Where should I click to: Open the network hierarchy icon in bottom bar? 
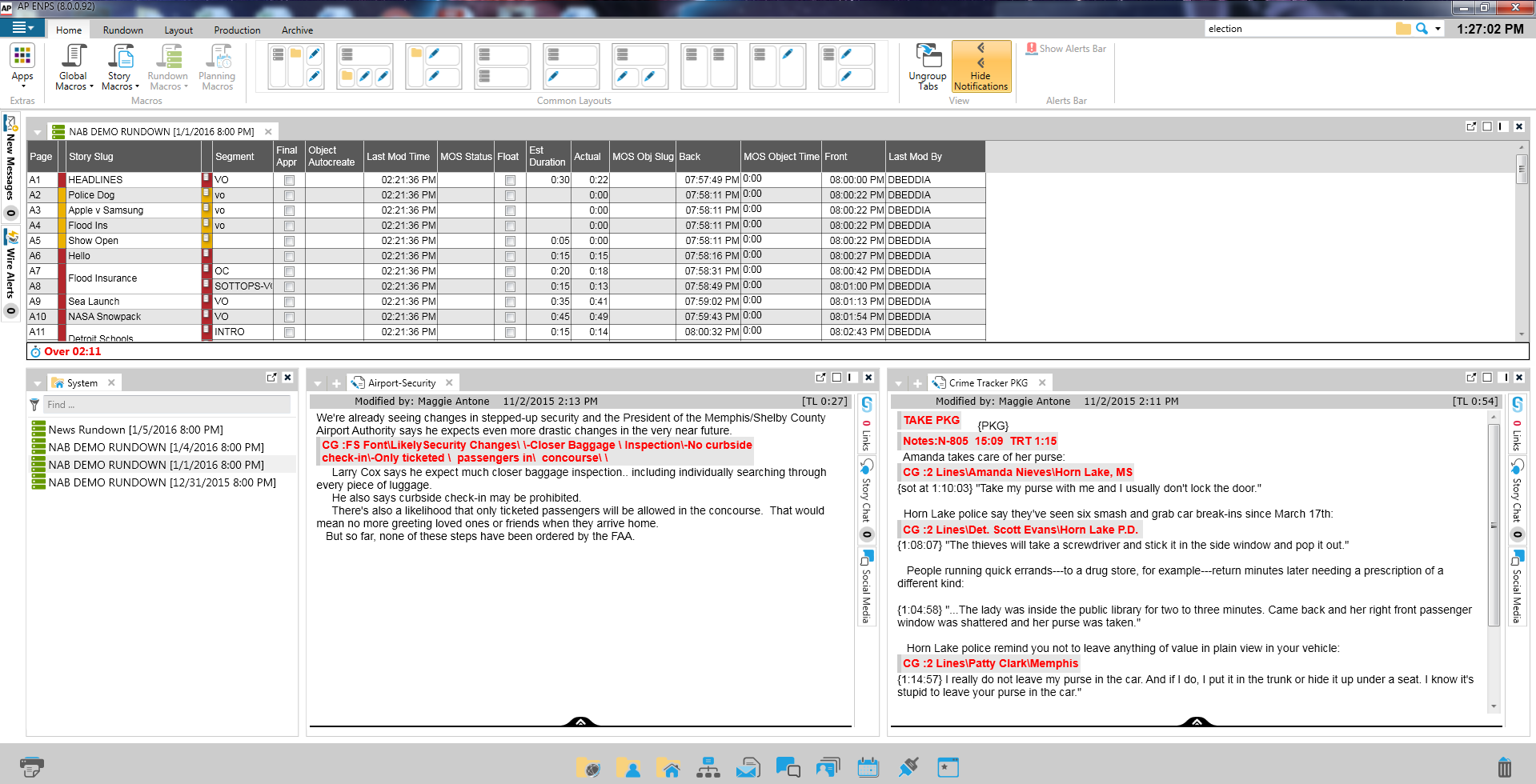point(708,768)
